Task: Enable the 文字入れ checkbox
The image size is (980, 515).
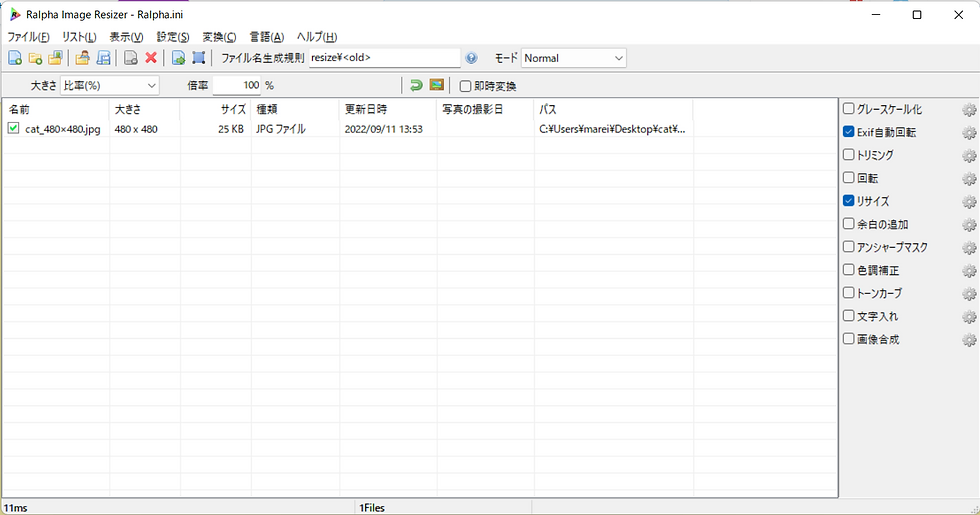Action: click(x=848, y=316)
